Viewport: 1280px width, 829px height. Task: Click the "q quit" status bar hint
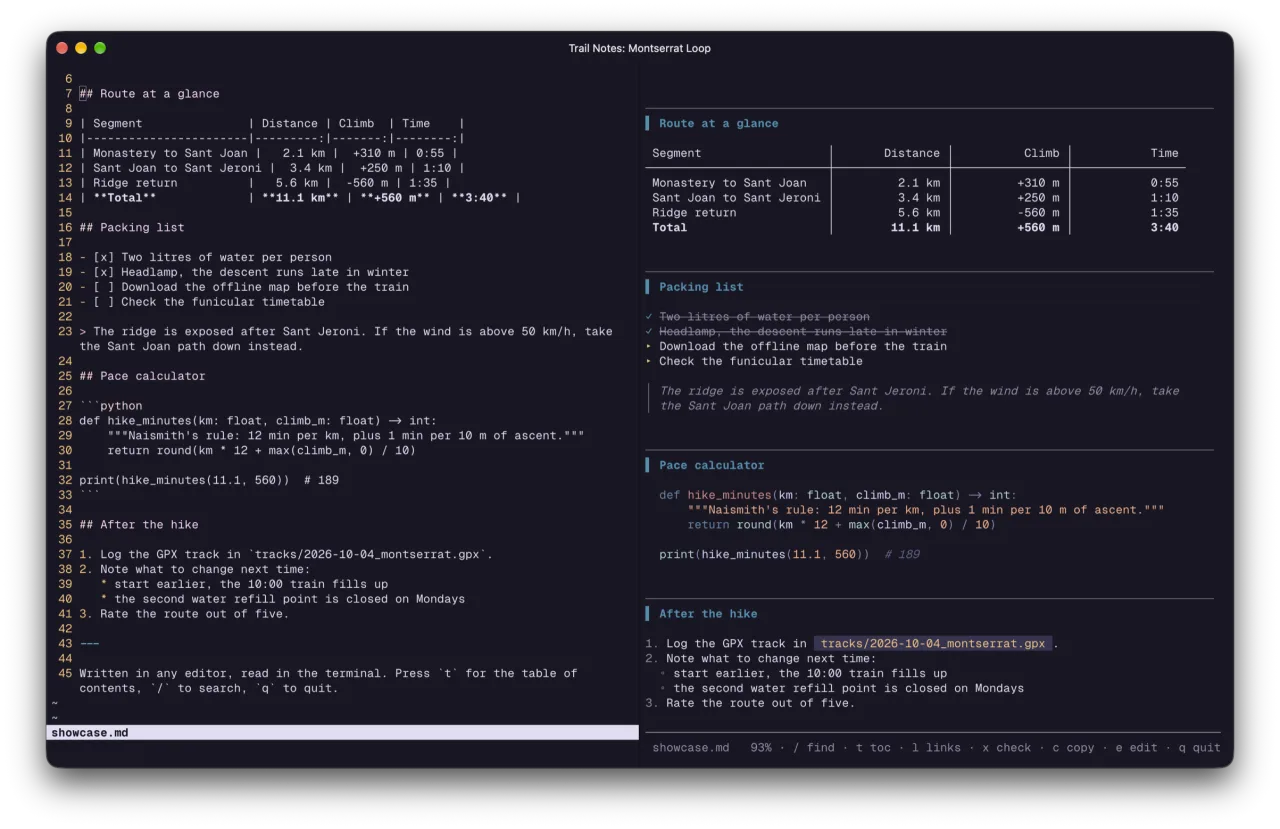[x=1199, y=748]
